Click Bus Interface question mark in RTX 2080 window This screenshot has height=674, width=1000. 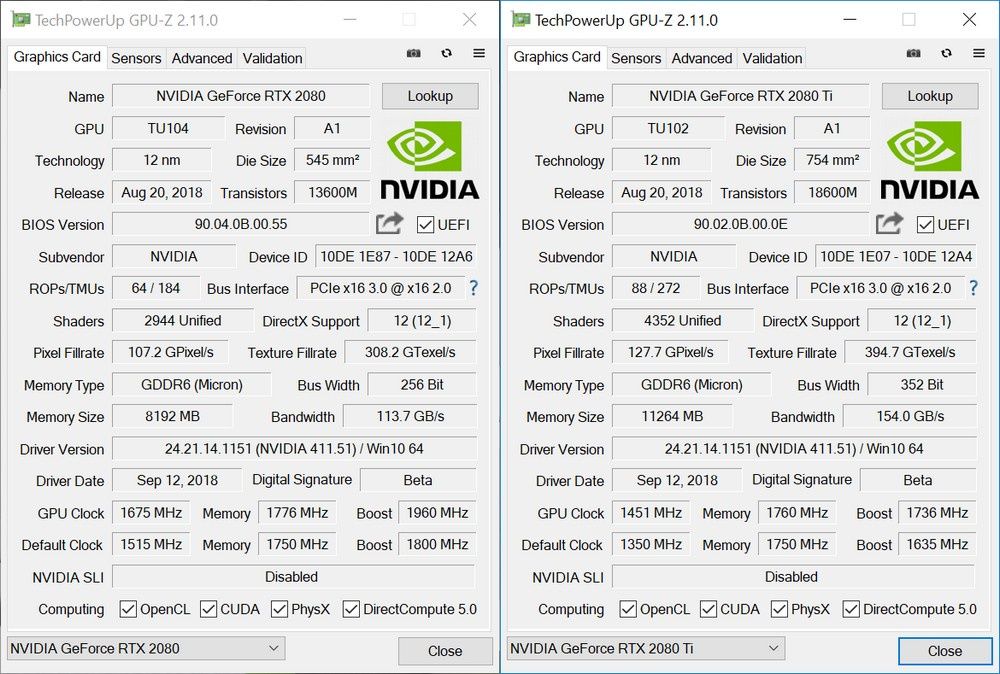tap(473, 288)
